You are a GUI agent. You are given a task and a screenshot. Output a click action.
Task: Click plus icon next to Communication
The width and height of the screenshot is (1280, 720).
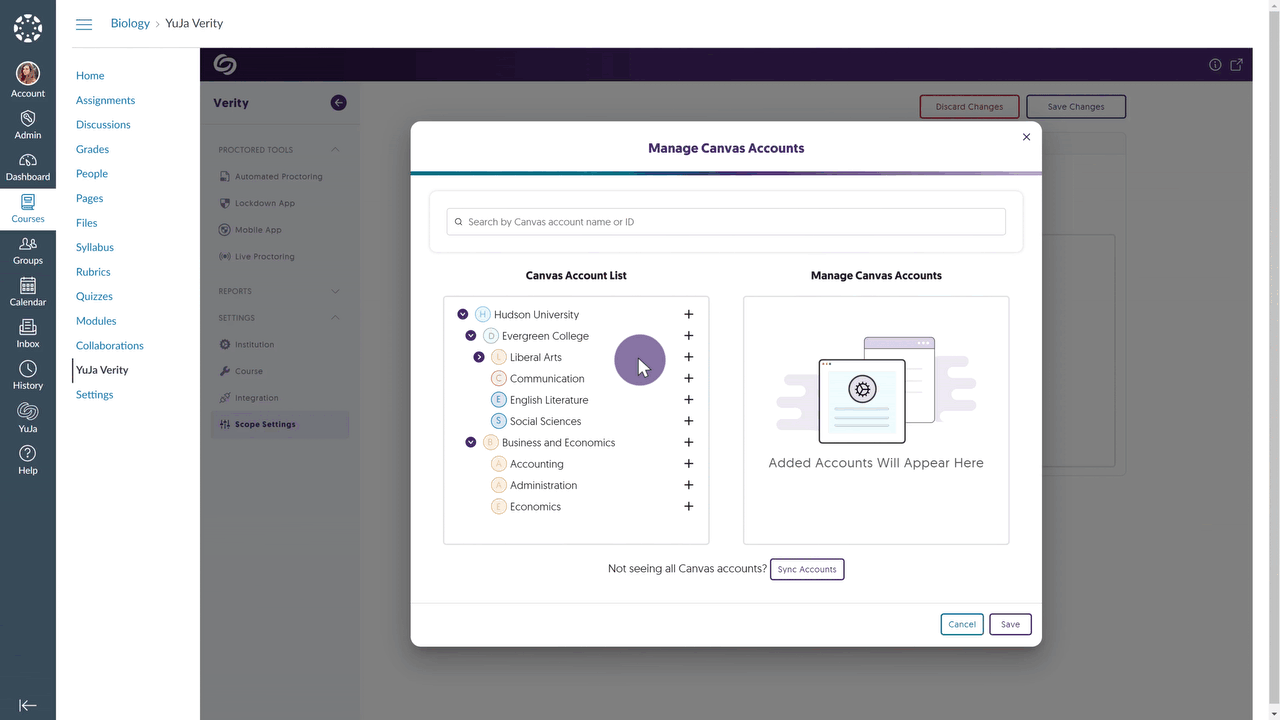(x=688, y=379)
